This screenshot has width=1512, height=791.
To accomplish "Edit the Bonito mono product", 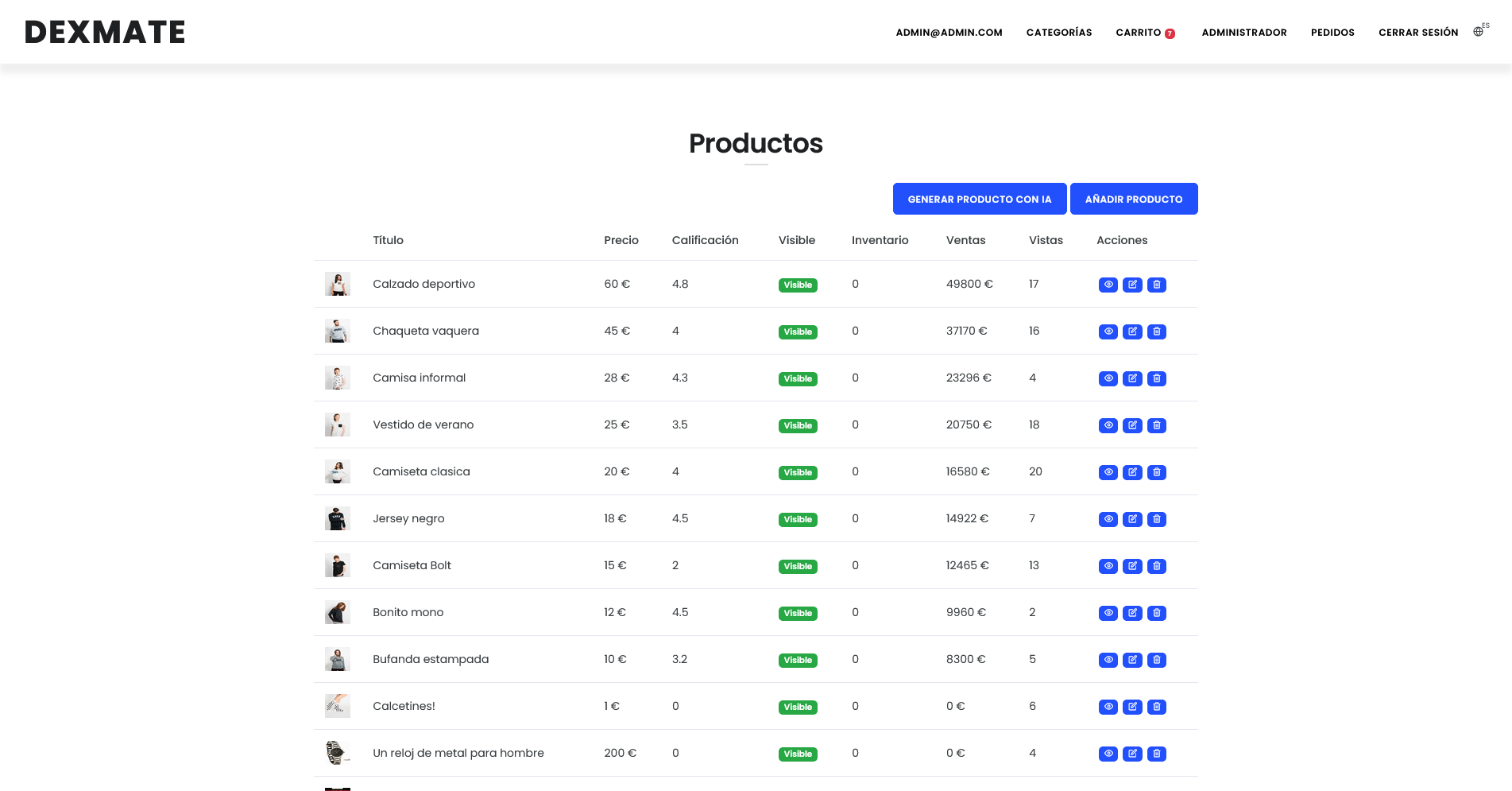I will [x=1132, y=613].
